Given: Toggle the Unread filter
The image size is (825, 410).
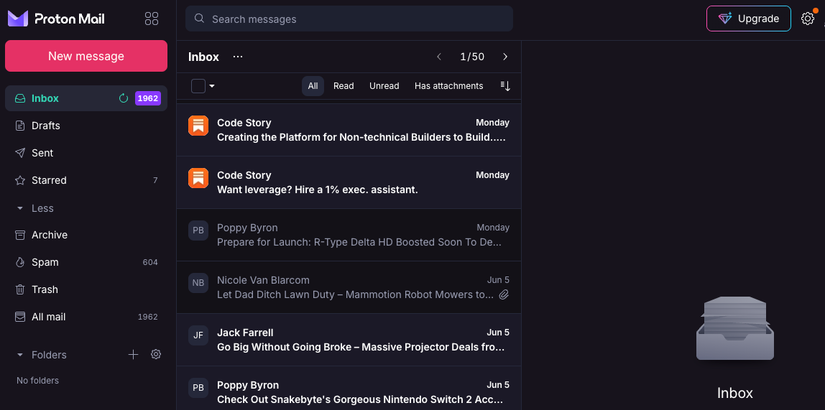Looking at the screenshot, I should pos(384,86).
